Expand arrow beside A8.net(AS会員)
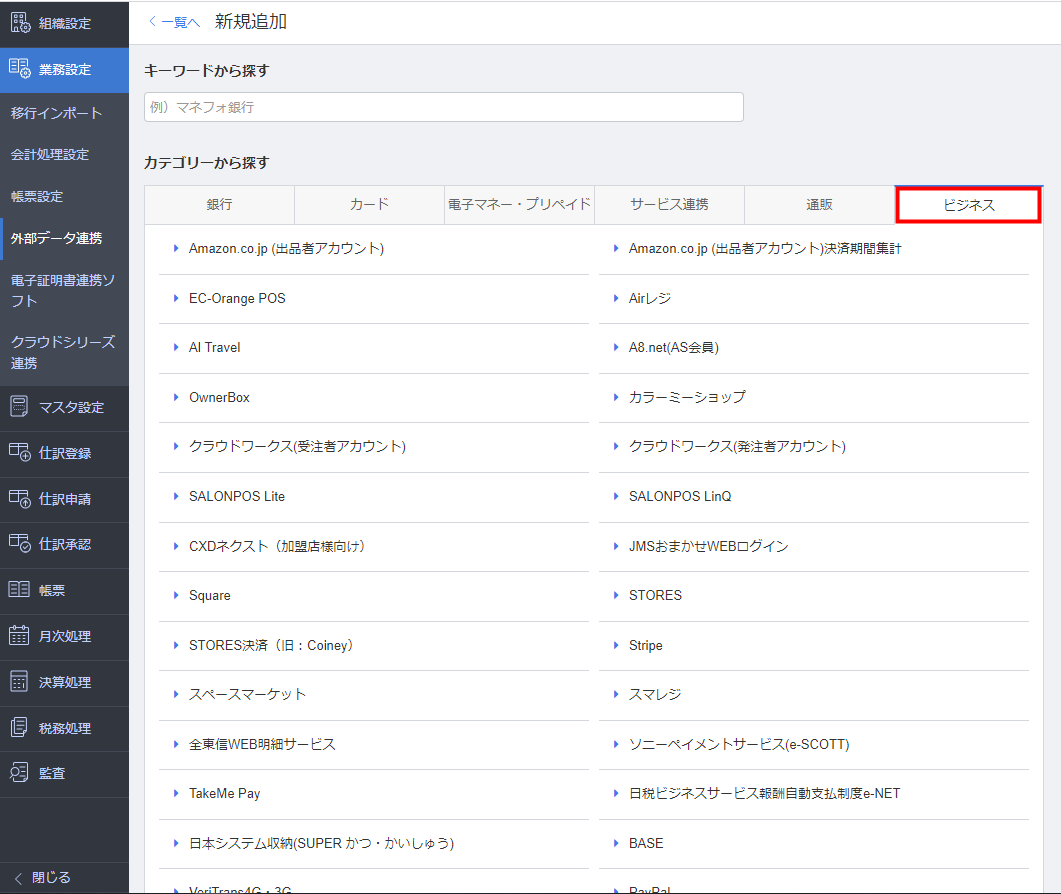The height and width of the screenshot is (894, 1061). [x=616, y=347]
